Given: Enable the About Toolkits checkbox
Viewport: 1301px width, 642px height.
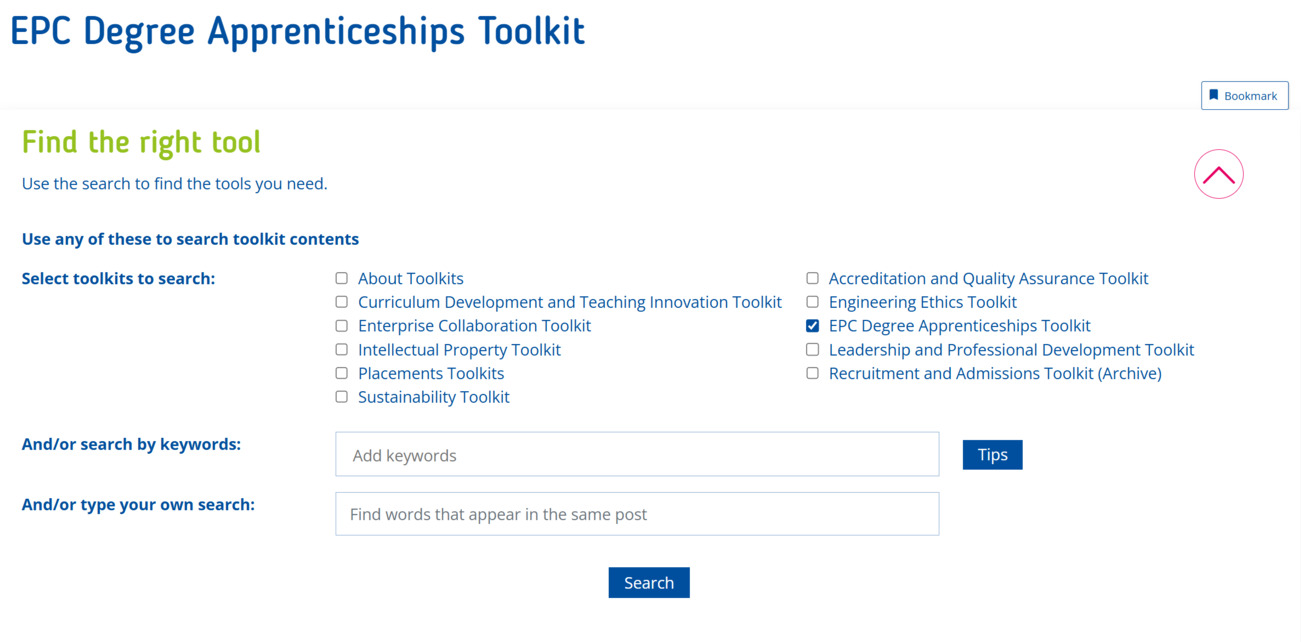Looking at the screenshot, I should [x=341, y=278].
